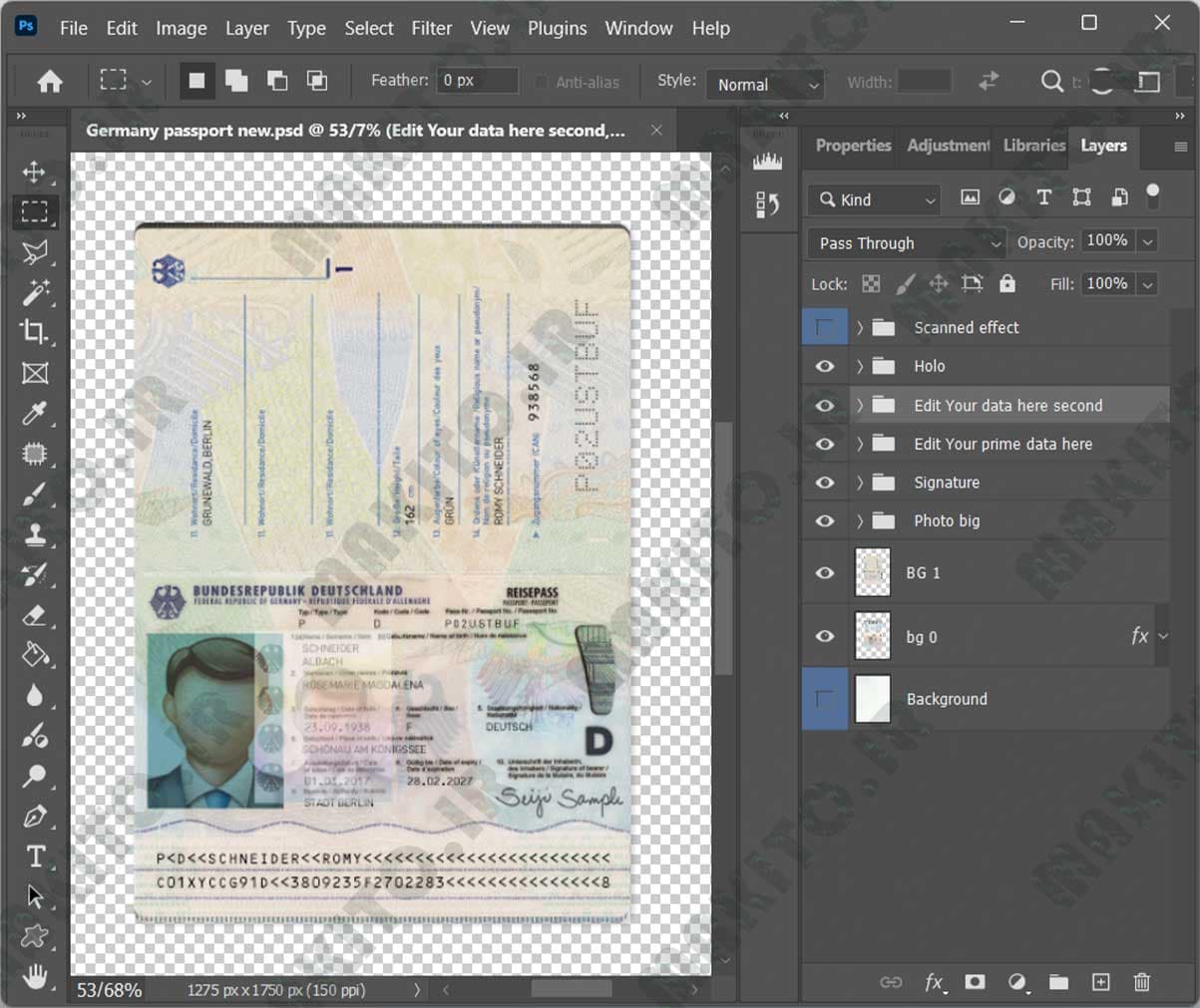Select the Magic Wand tool

[35, 292]
